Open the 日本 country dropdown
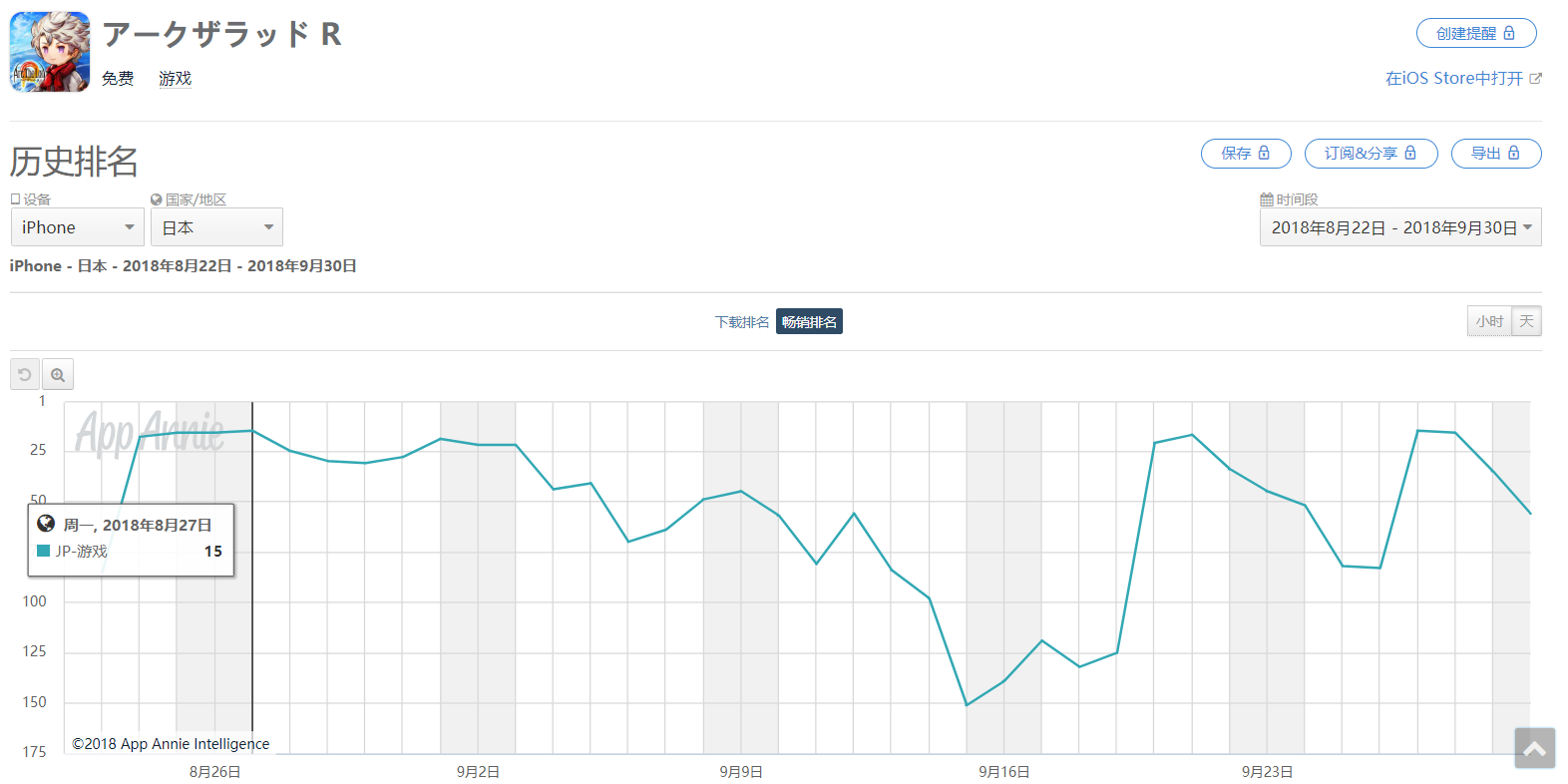Viewport: 1568px width, 784px height. tap(216, 227)
